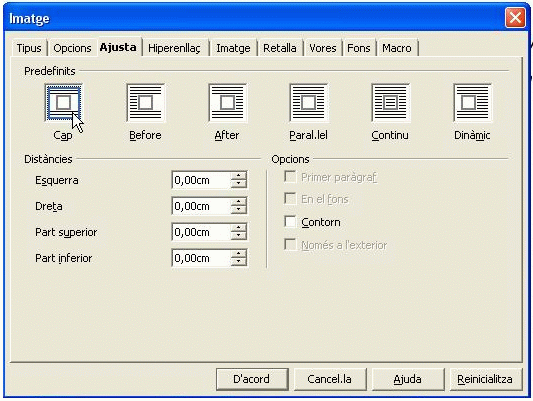533x401 pixels.
Task: Check the Només a l'exterior option
Action: point(290,245)
